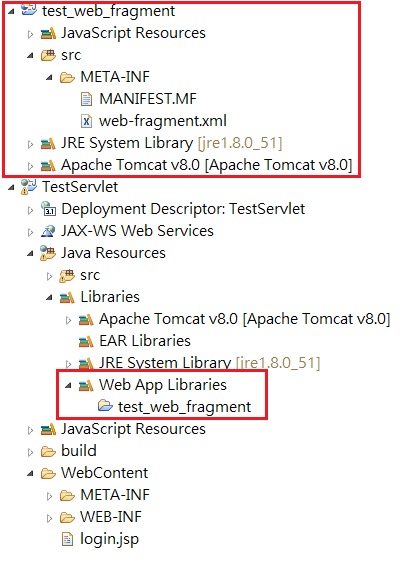
Task: Click JRE System Library icon in test_web_fragment
Action: [x=48, y=144]
